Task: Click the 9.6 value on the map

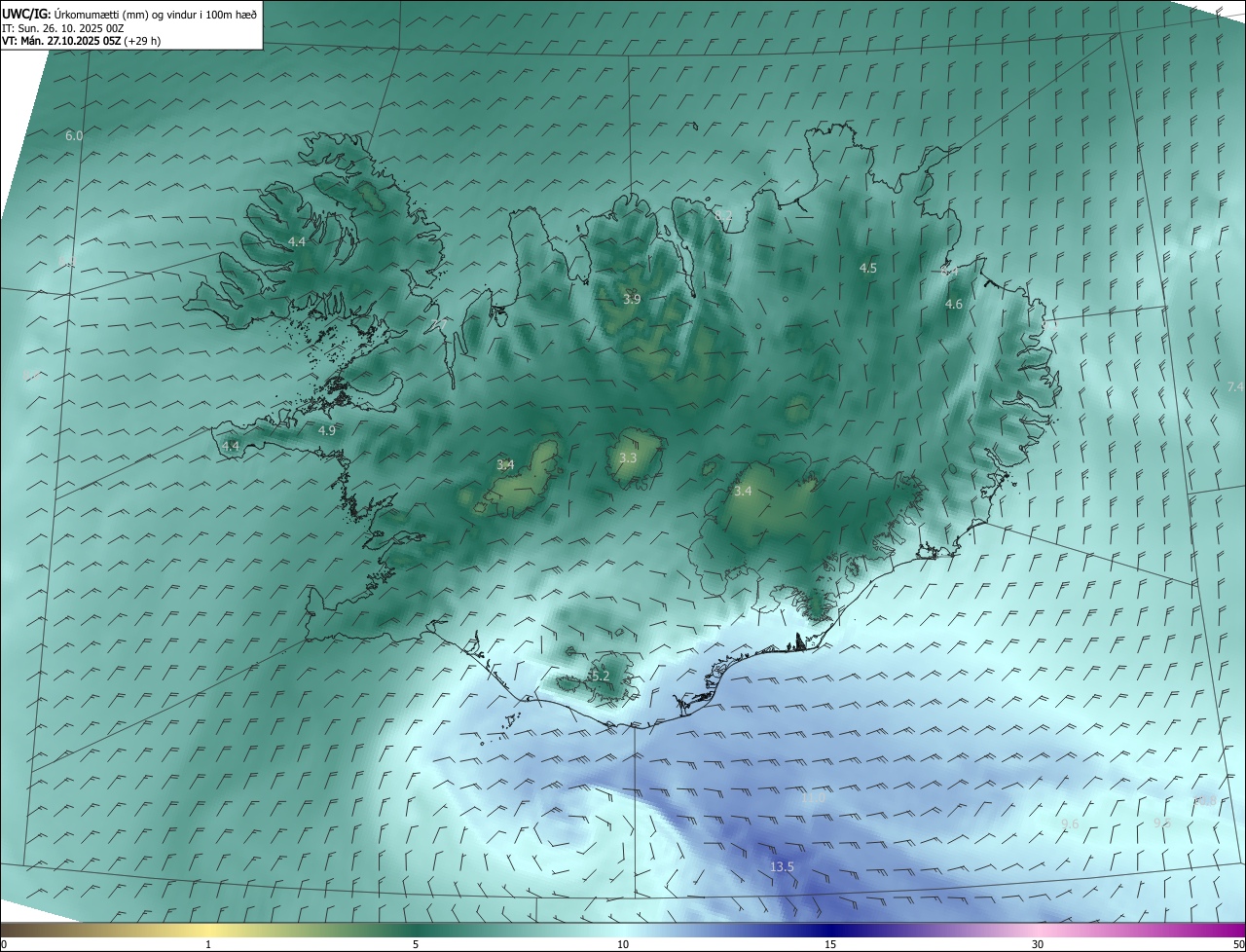Action: pyautogui.click(x=1070, y=824)
